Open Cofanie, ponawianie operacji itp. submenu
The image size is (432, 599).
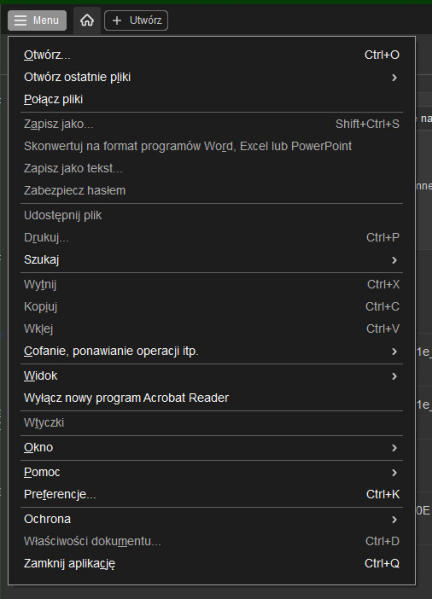tap(212, 351)
